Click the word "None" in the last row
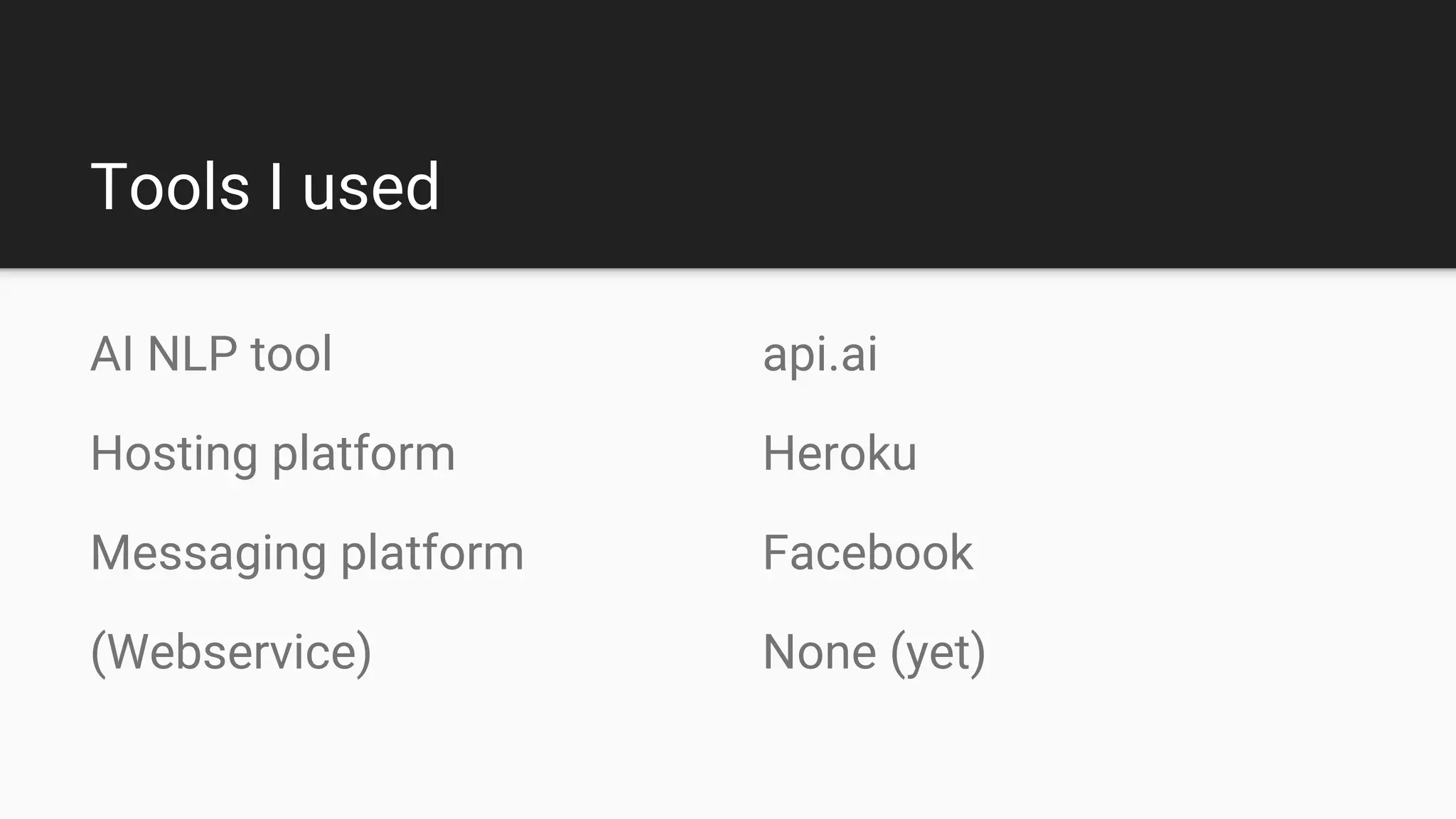This screenshot has width=1456, height=819. click(819, 652)
